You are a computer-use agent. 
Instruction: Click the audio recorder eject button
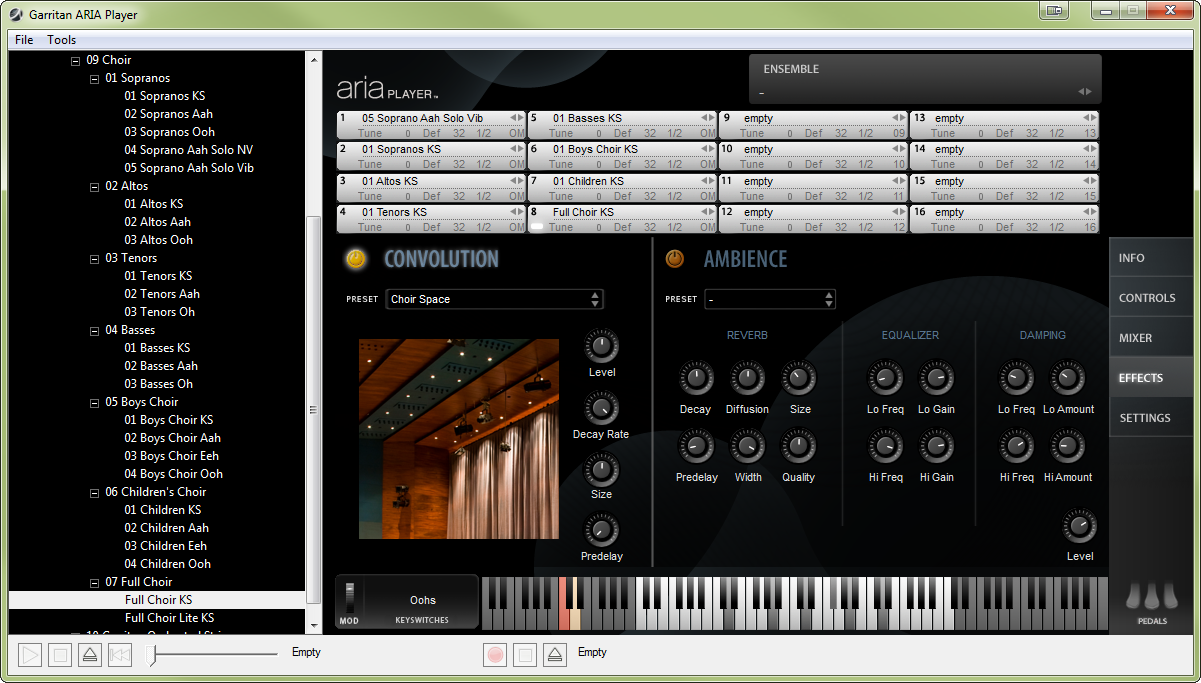point(555,655)
